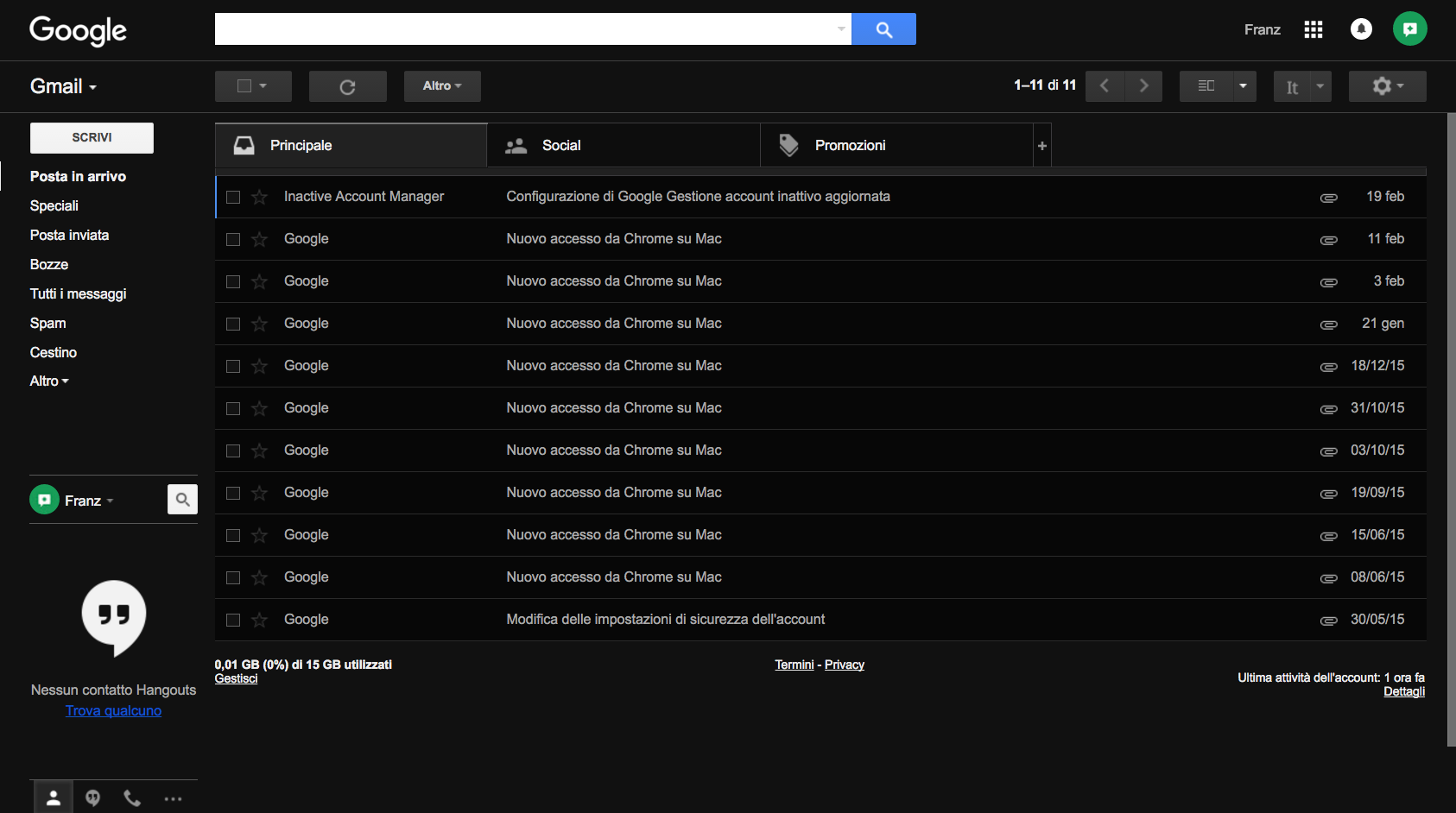1456x813 pixels.
Task: Add a new inbox tab with plus
Action: click(1042, 145)
